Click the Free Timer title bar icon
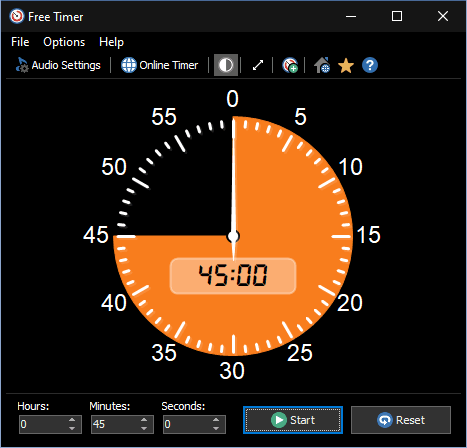The width and height of the screenshot is (467, 448). pos(17,16)
